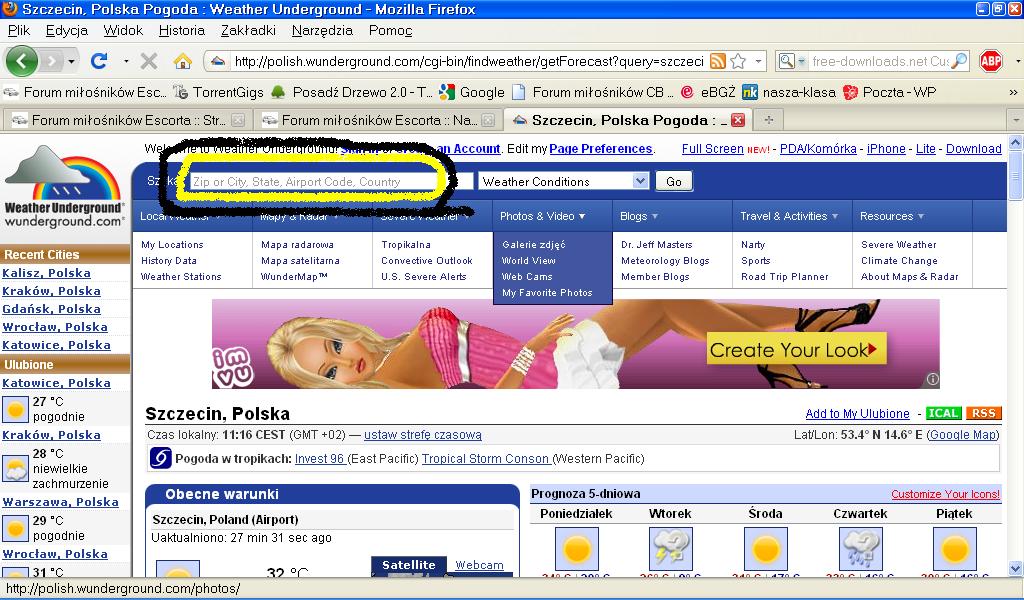Expand the Travel & Activities menu
The width and height of the screenshot is (1024, 600).
[x=790, y=216]
